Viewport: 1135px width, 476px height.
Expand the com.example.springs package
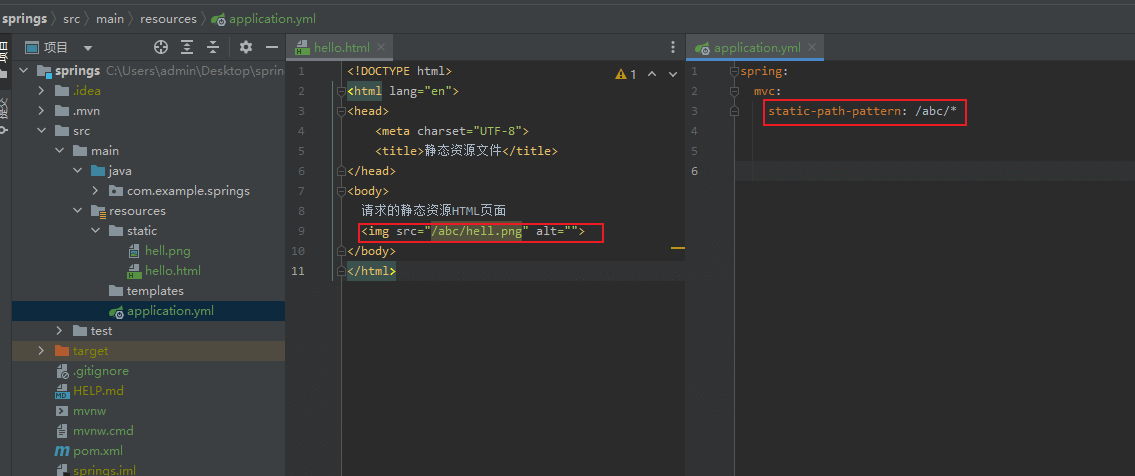click(95, 191)
